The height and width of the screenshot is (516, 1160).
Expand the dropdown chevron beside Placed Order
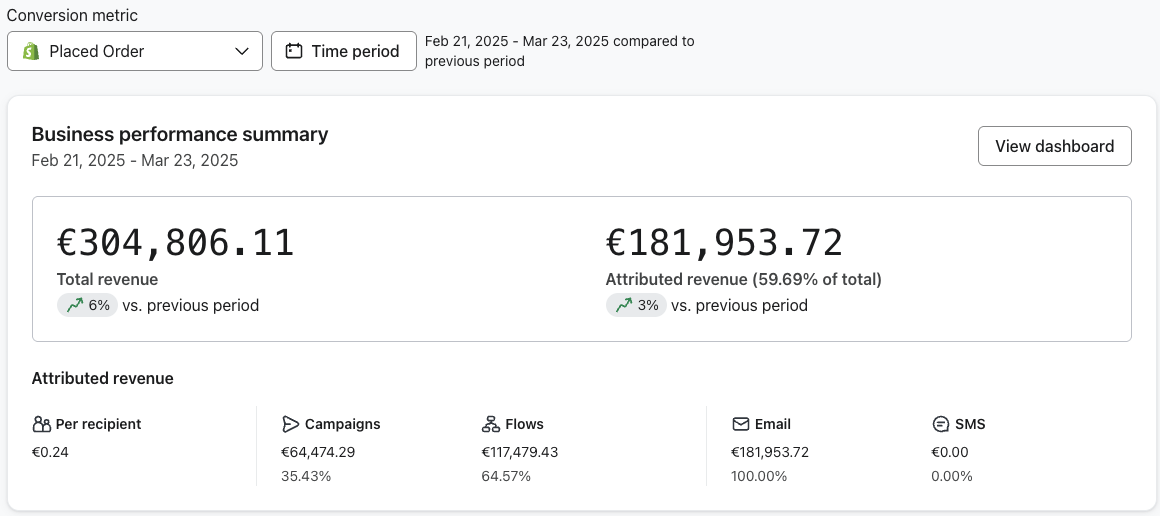click(x=242, y=51)
